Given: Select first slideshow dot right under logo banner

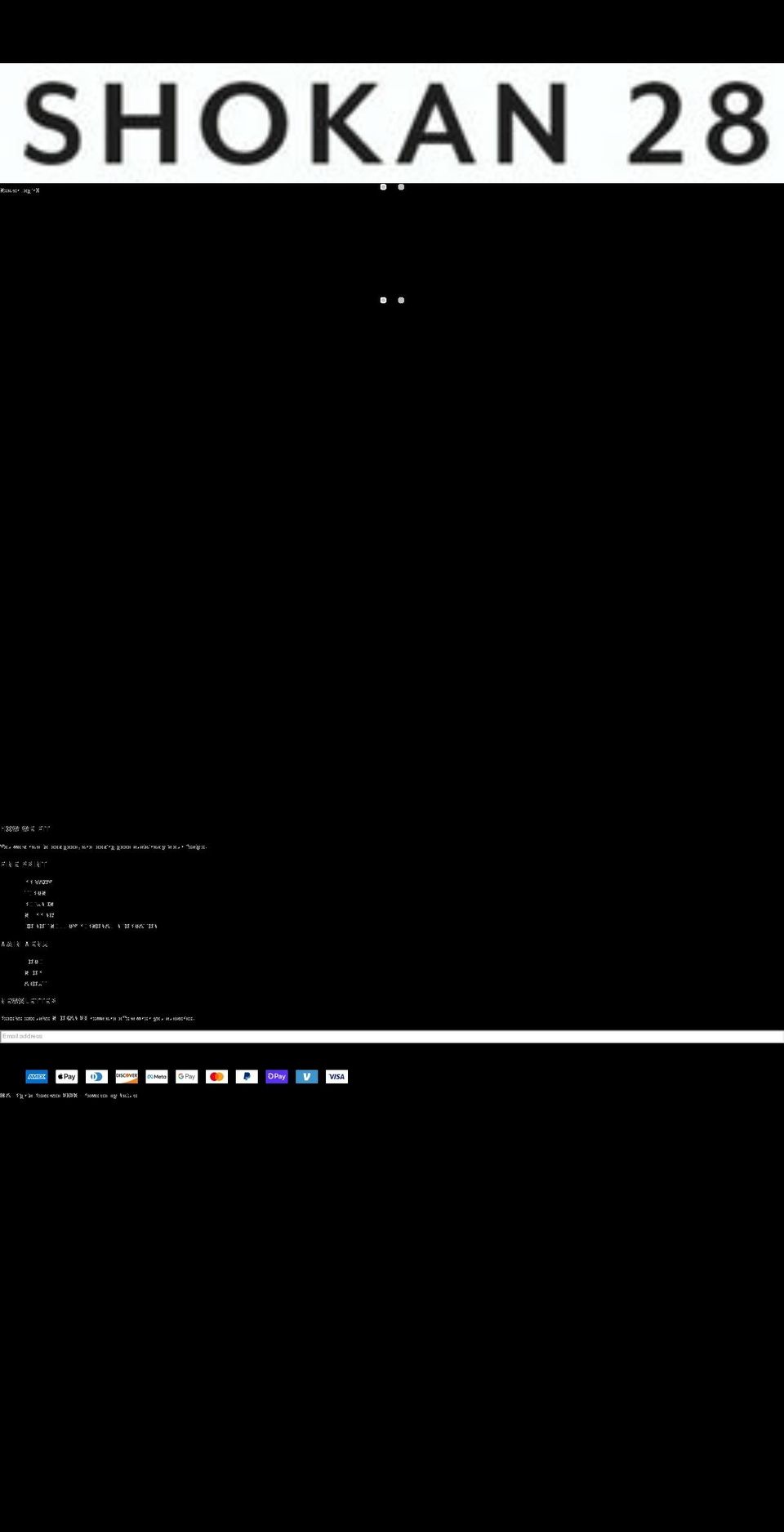Looking at the screenshot, I should [383, 187].
